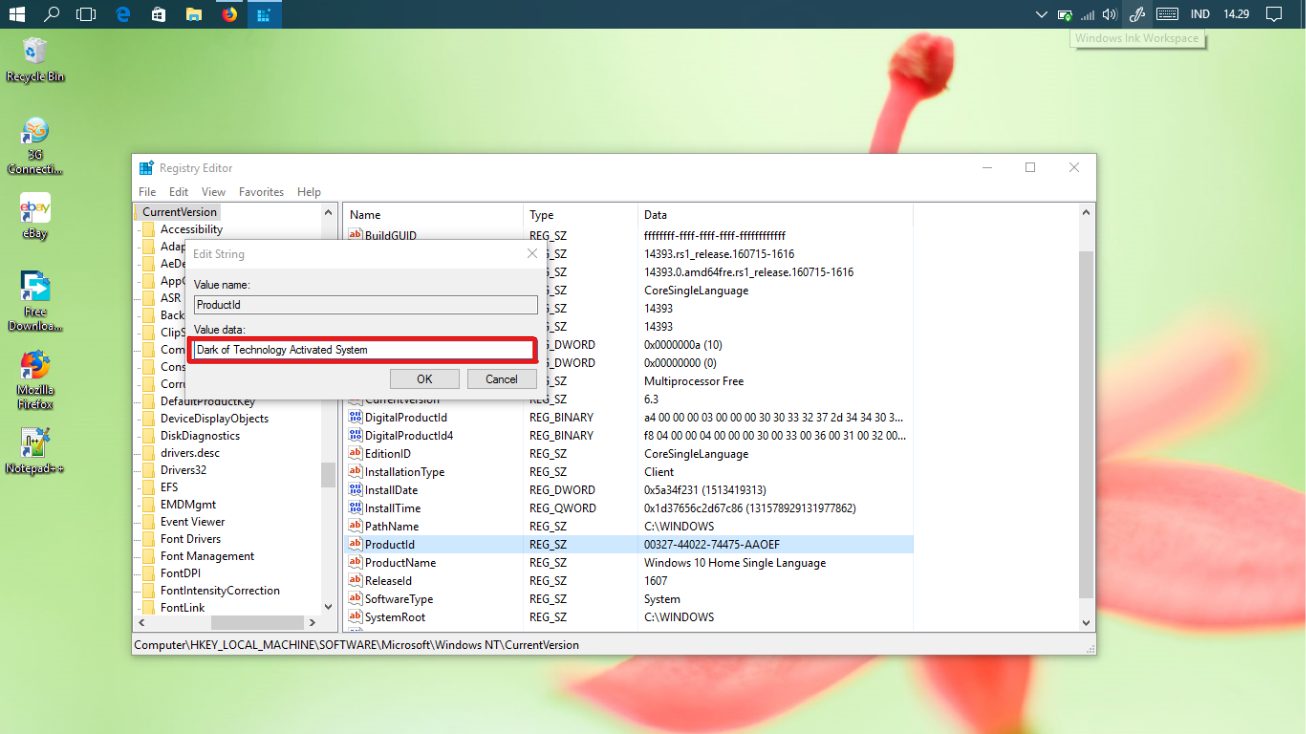Open Microsoft Edge from the taskbar

(x=122, y=14)
